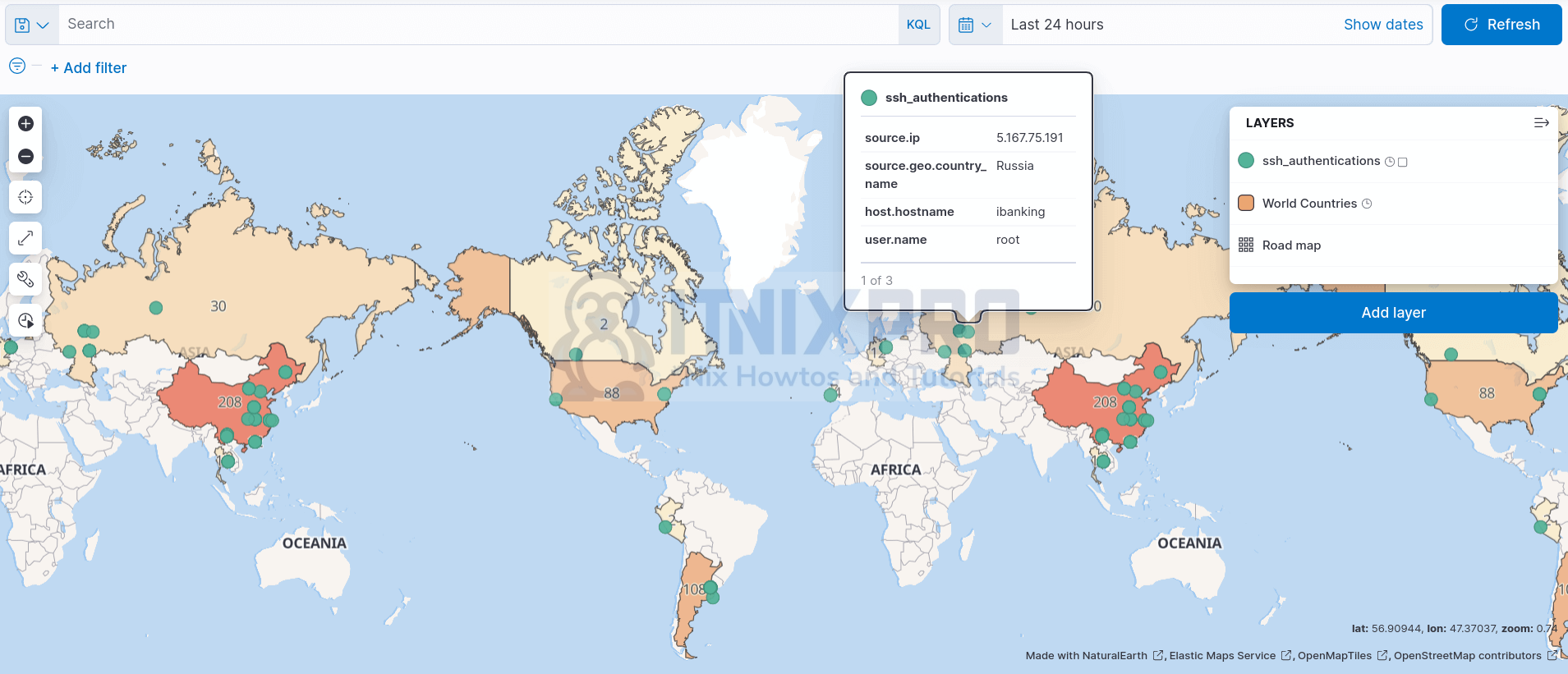Click the Russia country value in tooltip
Screen dimensions: 1568x674
click(1014, 166)
